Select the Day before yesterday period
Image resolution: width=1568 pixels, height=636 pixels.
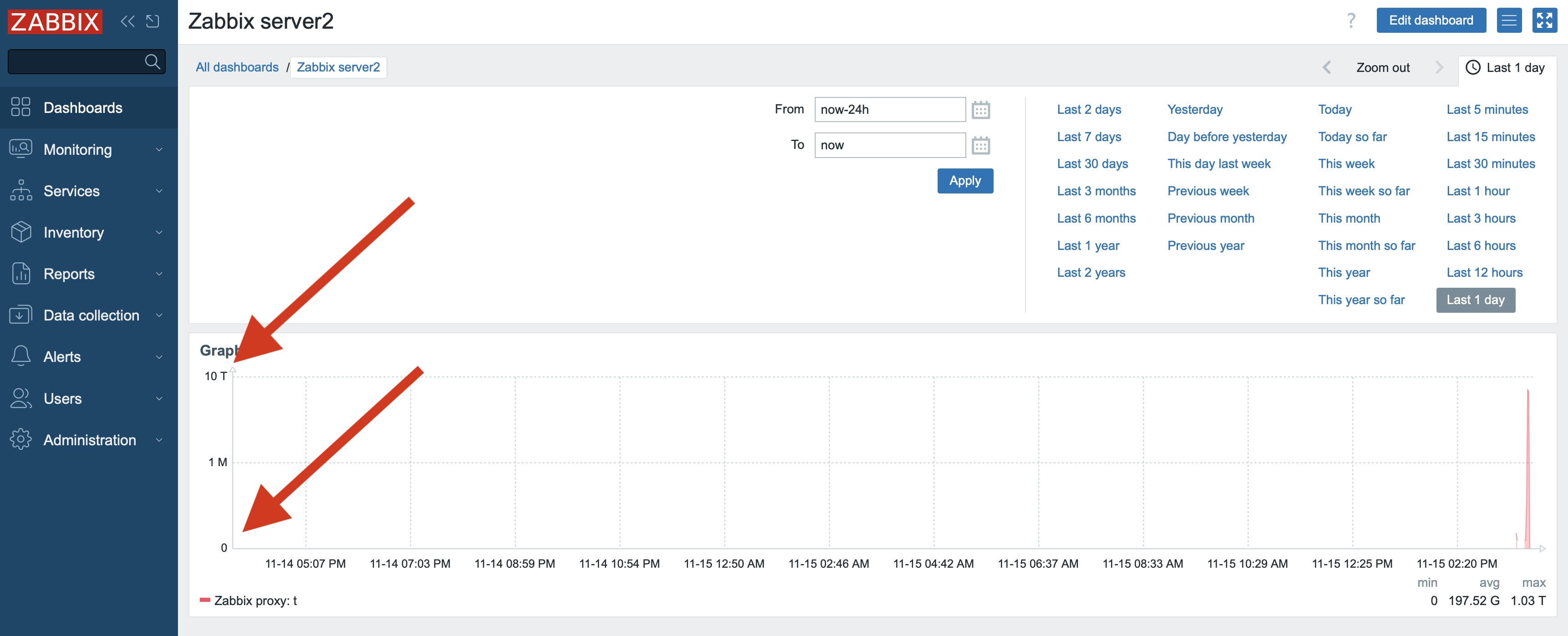[1227, 137]
